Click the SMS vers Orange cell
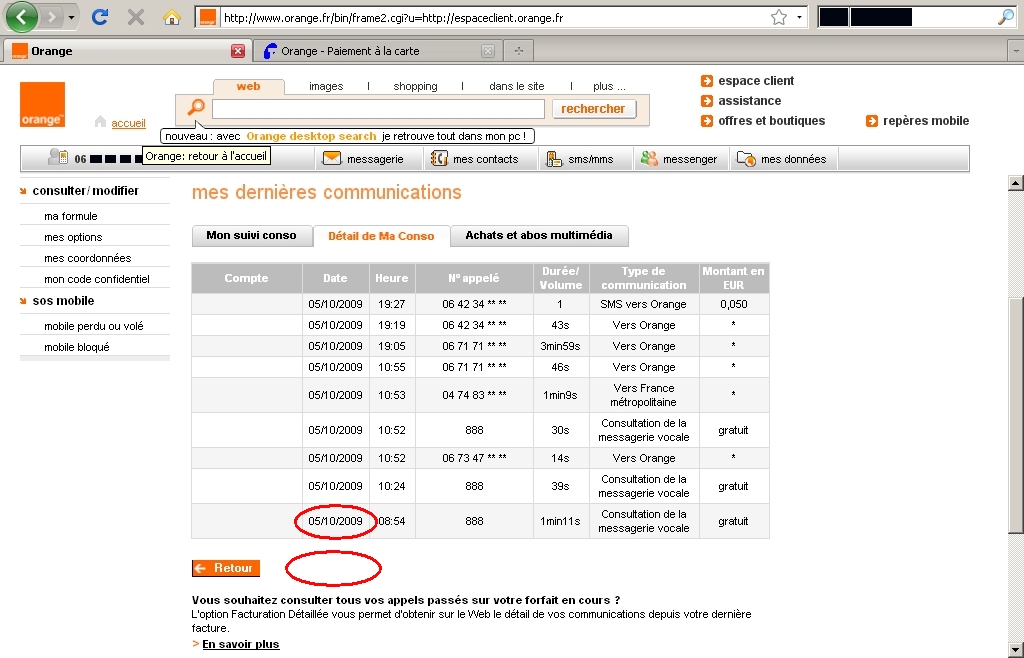Viewport: 1024px width, 658px height. coord(643,304)
